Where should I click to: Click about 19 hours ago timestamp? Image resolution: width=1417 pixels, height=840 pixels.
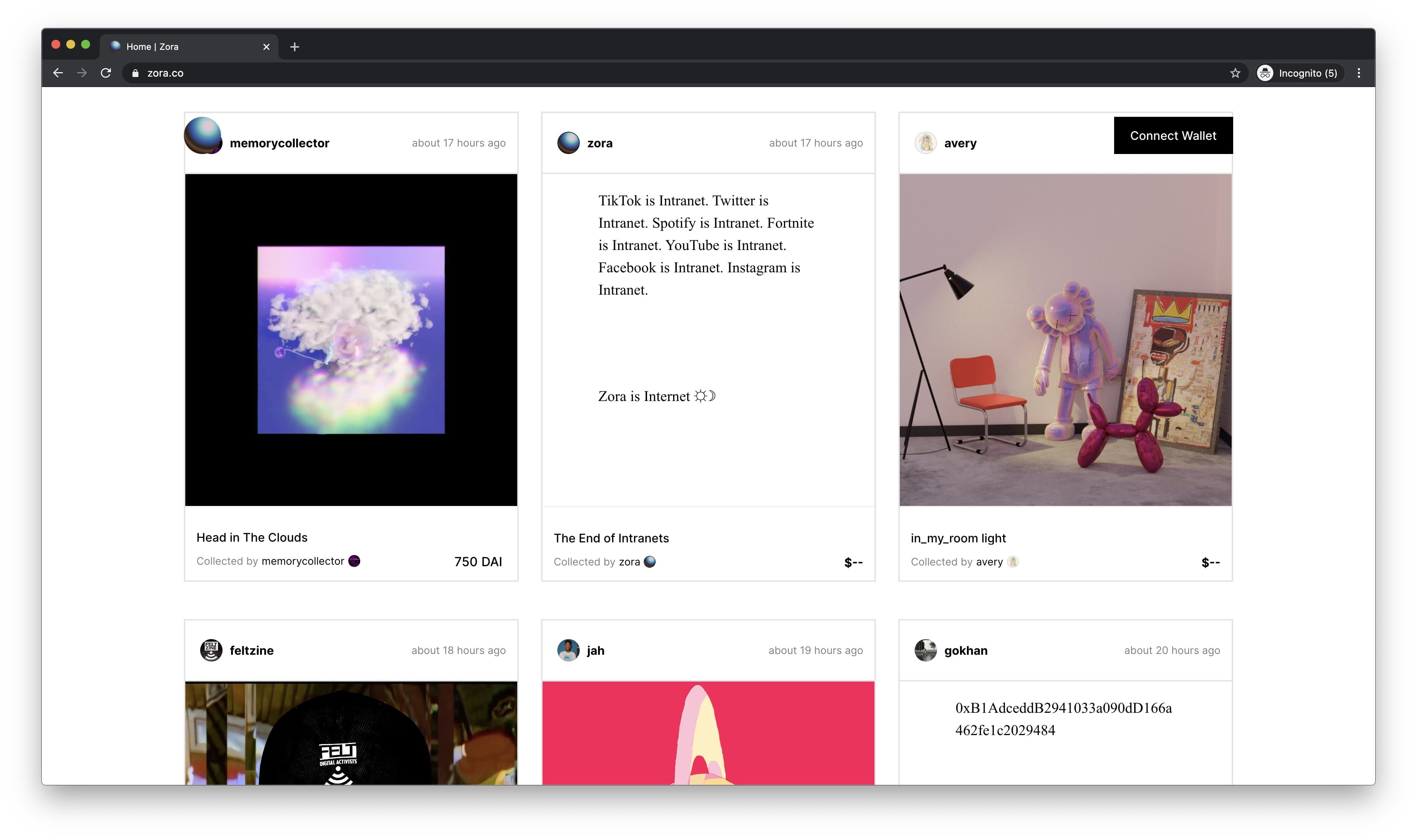816,650
